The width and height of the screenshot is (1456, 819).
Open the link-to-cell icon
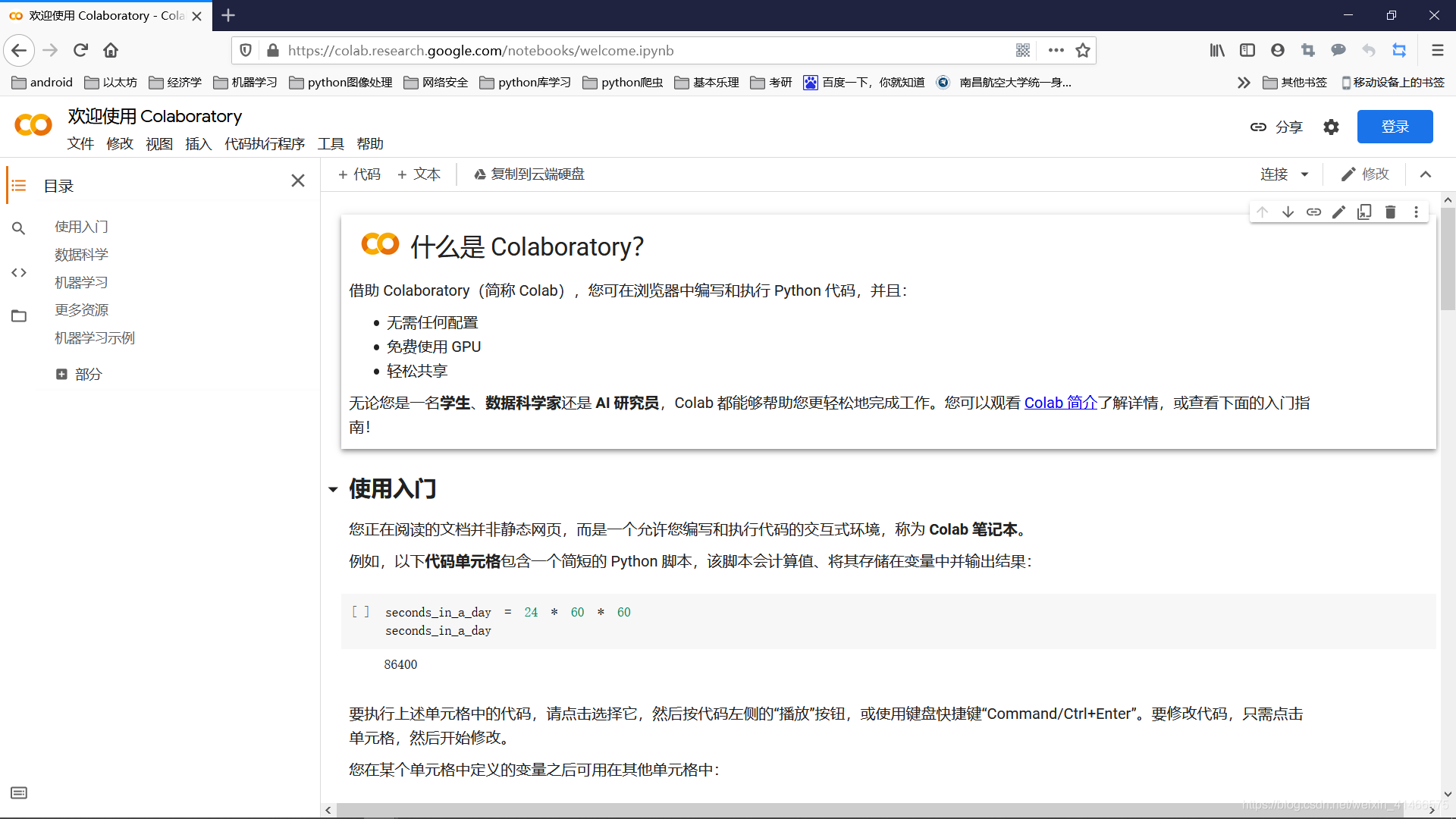1313,212
